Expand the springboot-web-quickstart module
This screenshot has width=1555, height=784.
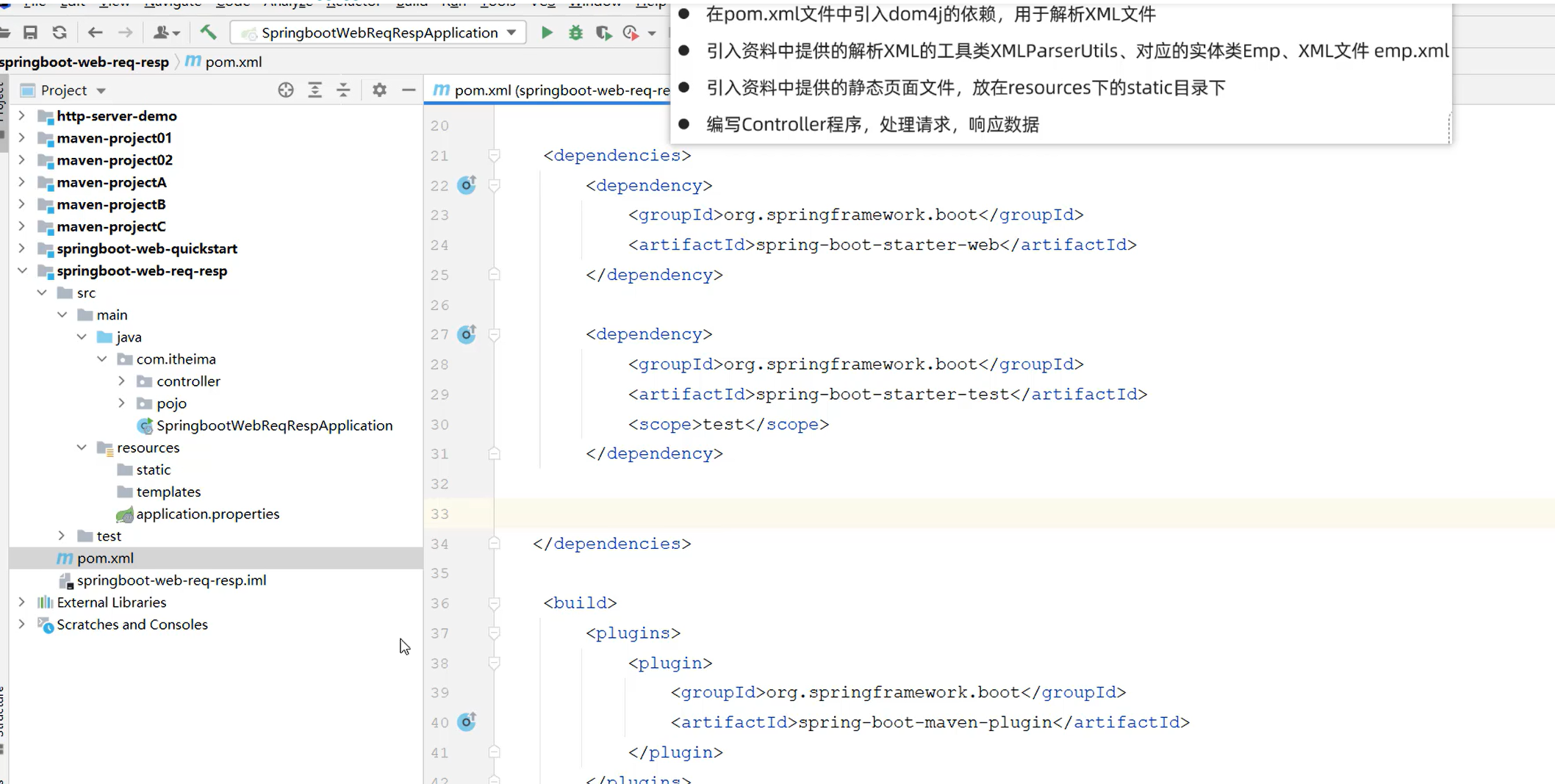click(x=22, y=248)
